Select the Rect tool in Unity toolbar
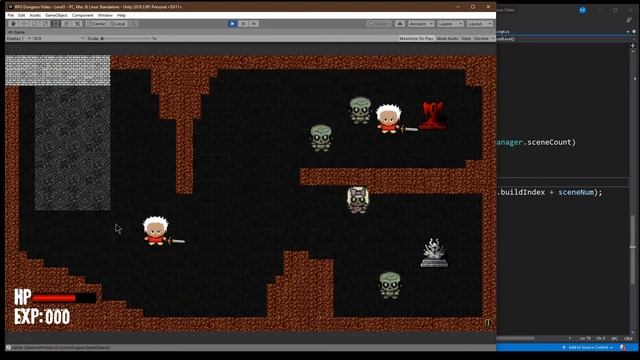 [56, 24]
